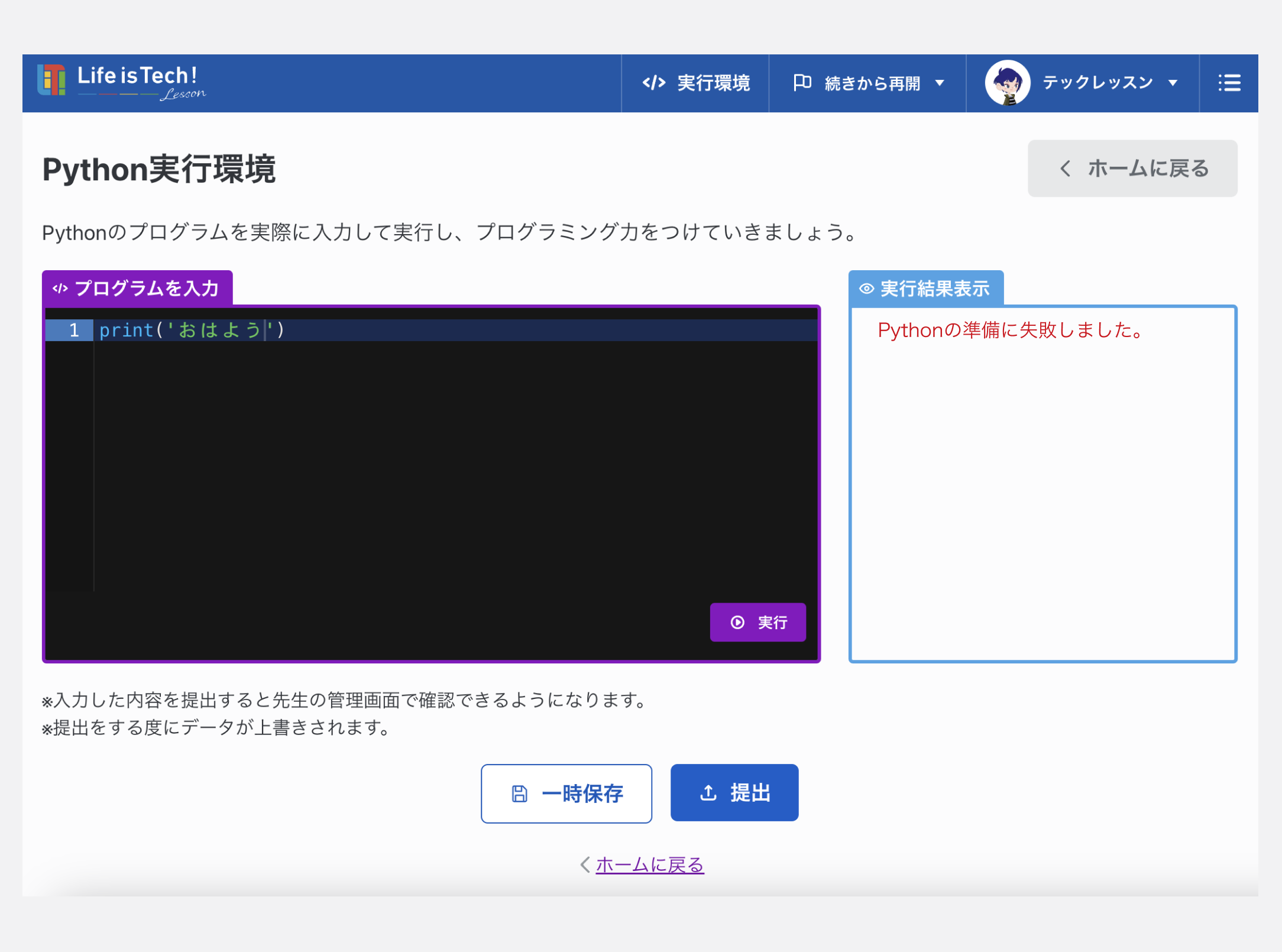Open the hamburger list menu icon
The height and width of the screenshot is (952, 1282).
(x=1229, y=83)
